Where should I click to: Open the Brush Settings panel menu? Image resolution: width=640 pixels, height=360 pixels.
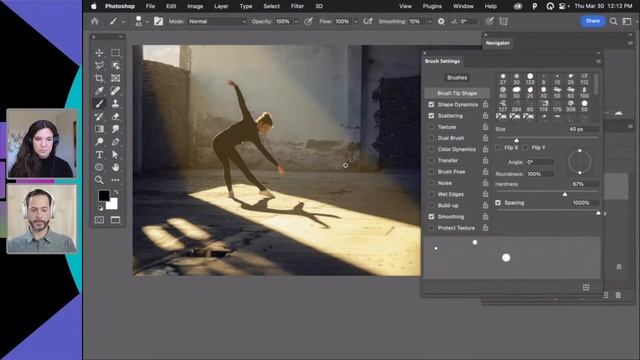(x=598, y=61)
